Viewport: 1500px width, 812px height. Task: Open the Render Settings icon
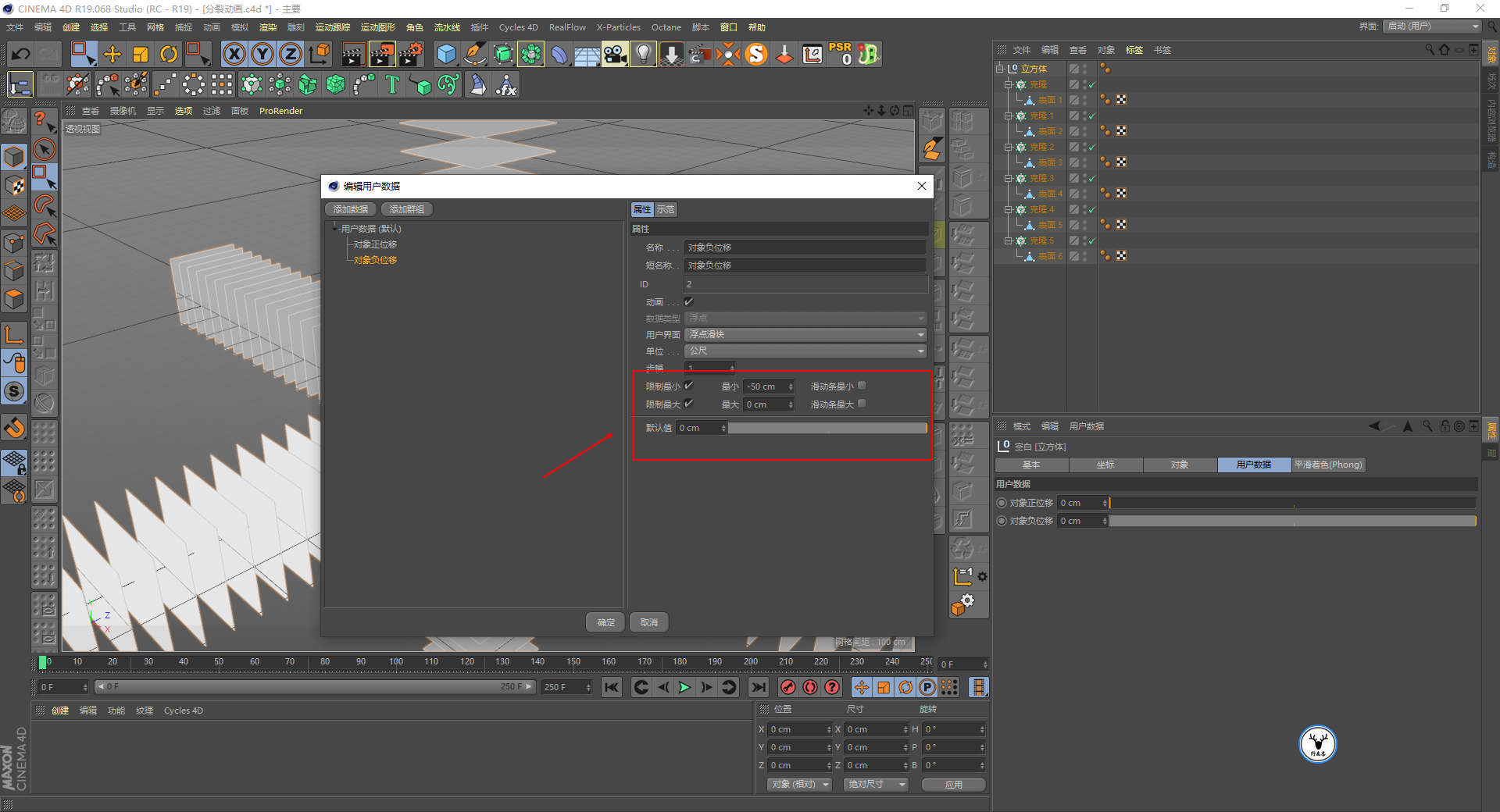411,54
